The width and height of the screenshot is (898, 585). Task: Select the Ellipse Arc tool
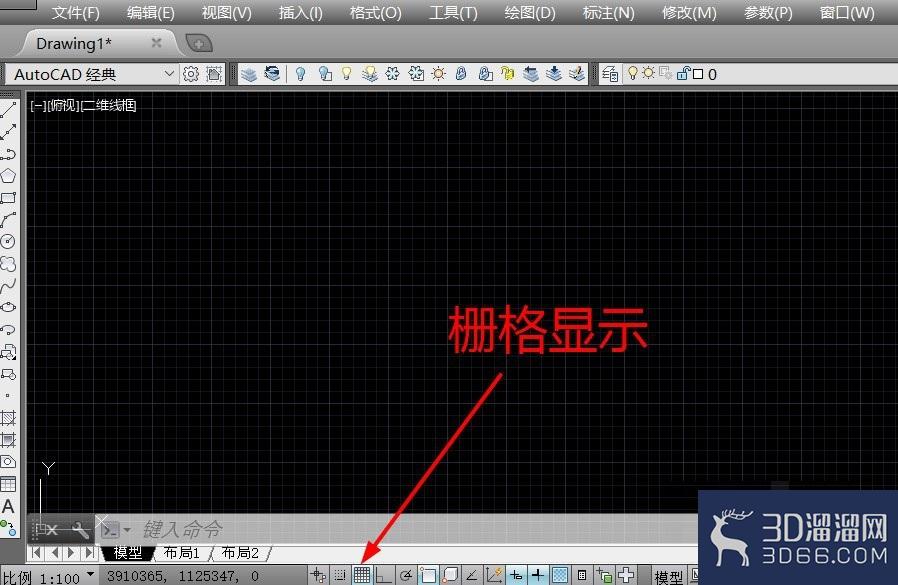(x=8, y=329)
